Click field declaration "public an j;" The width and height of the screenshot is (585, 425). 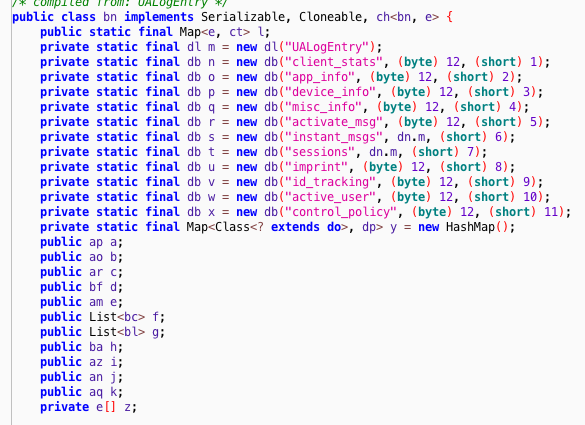pos(81,377)
